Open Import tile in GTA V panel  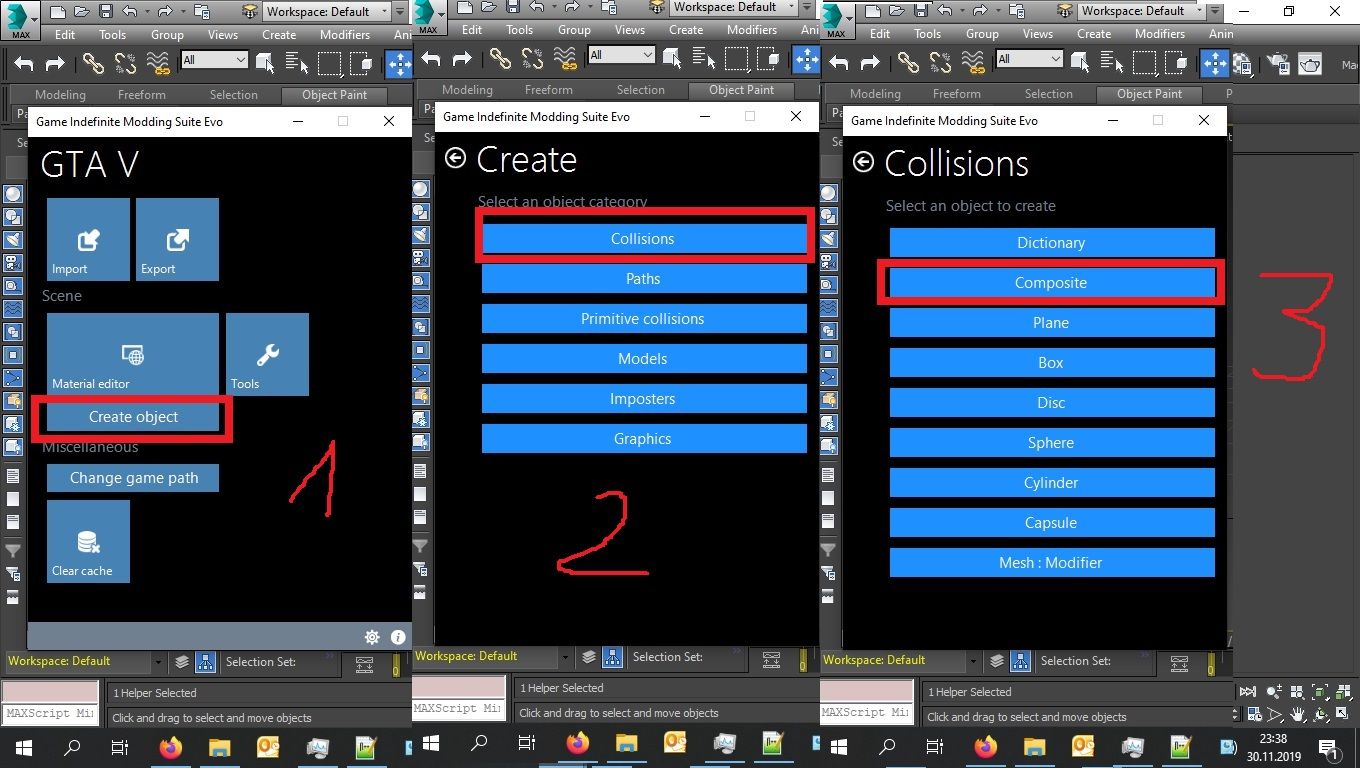coord(88,239)
